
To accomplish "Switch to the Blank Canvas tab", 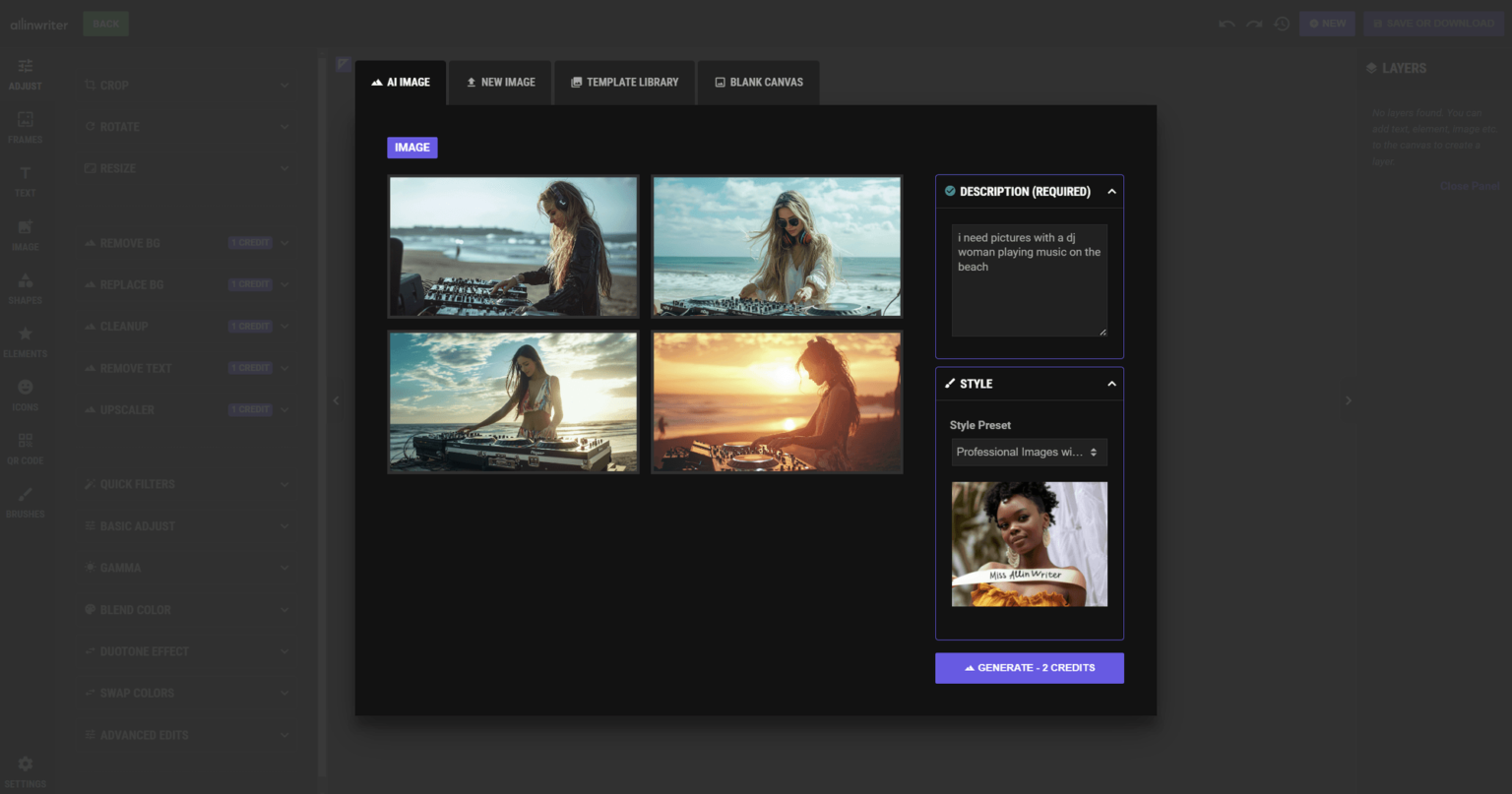I will click(758, 83).
